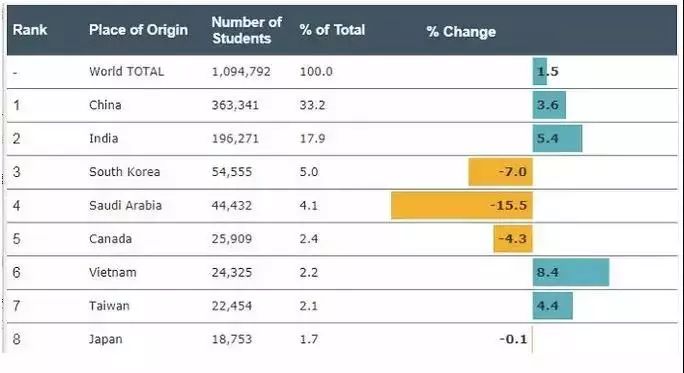Select the China row label
The image size is (684, 373).
[x=105, y=105]
